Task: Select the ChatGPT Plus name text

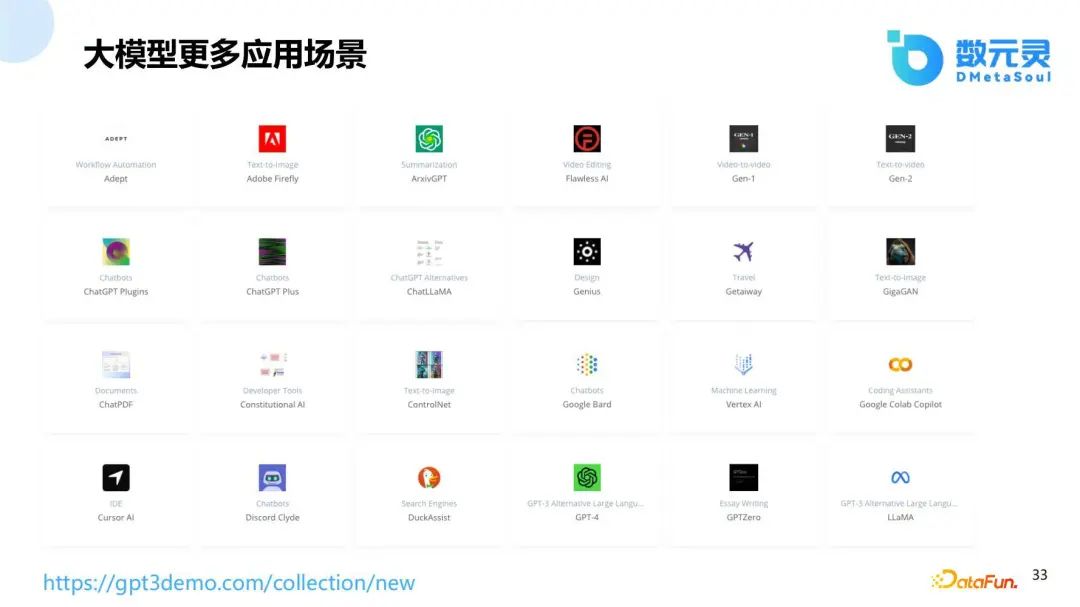Action: coord(272,291)
